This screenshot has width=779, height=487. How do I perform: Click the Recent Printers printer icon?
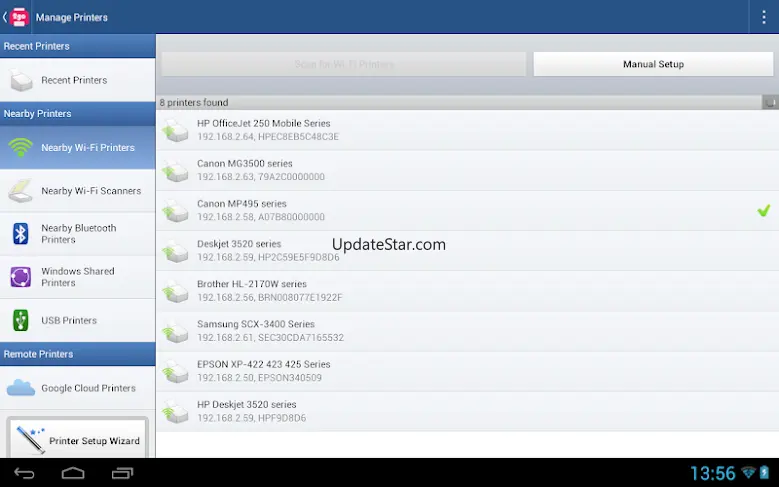(x=21, y=80)
